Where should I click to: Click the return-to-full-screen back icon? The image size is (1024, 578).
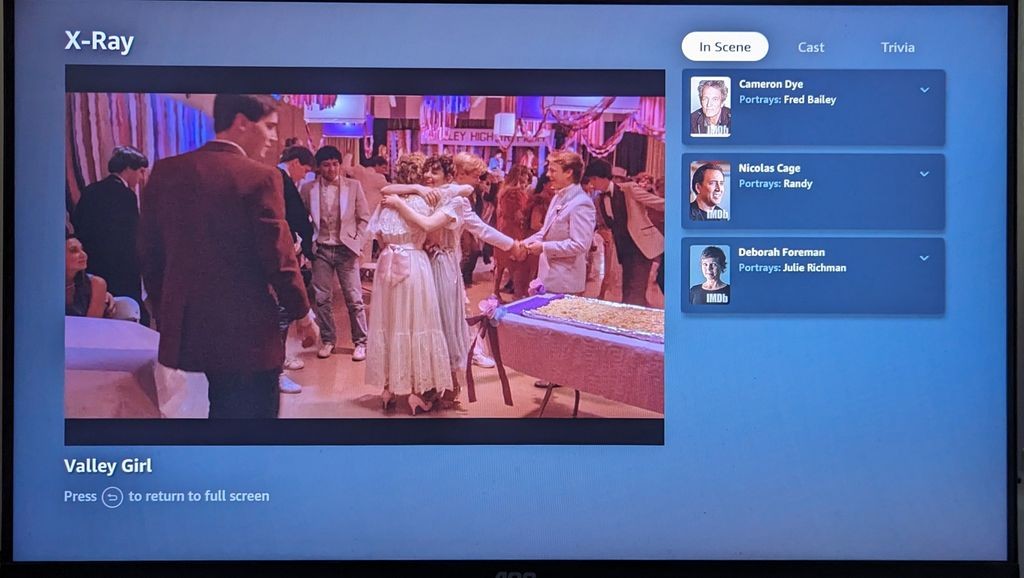[112, 497]
